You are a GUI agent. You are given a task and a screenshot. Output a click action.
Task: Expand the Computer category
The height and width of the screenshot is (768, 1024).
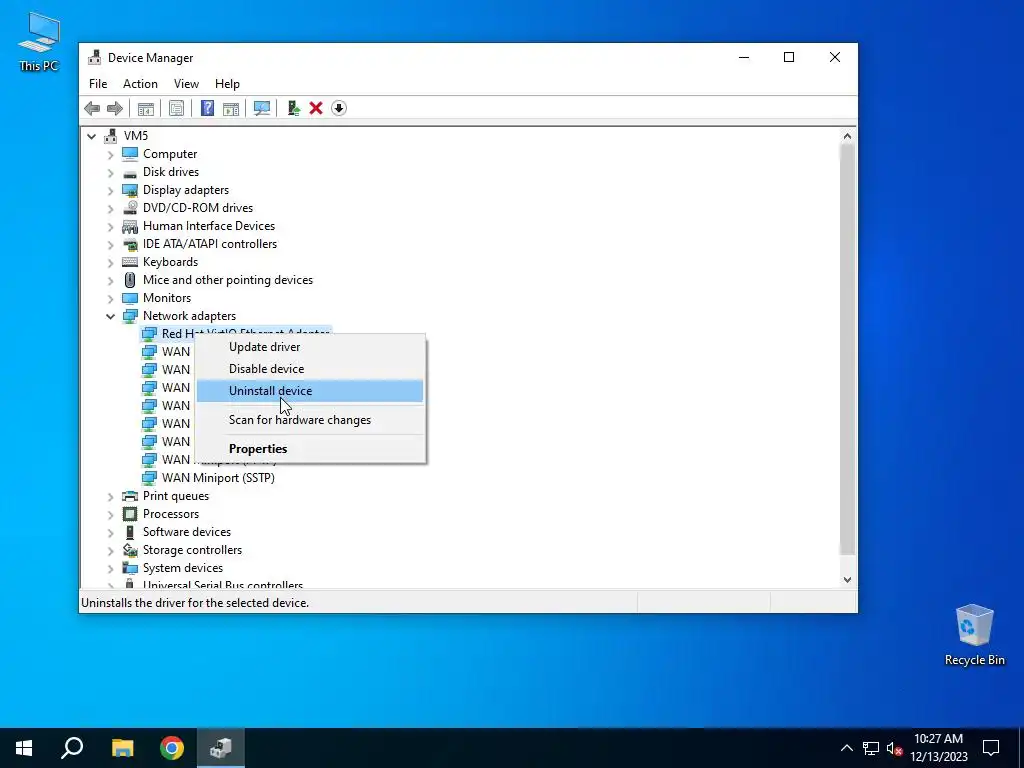coord(110,154)
